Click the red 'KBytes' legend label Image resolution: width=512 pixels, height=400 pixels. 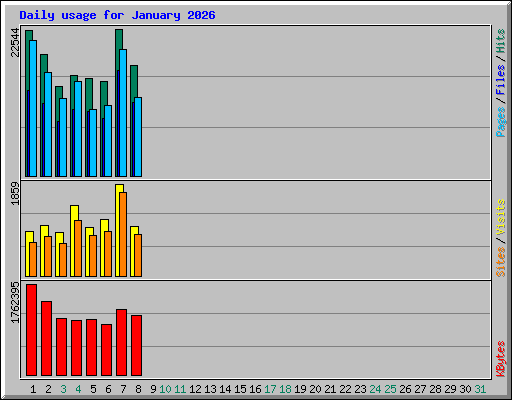(501, 359)
